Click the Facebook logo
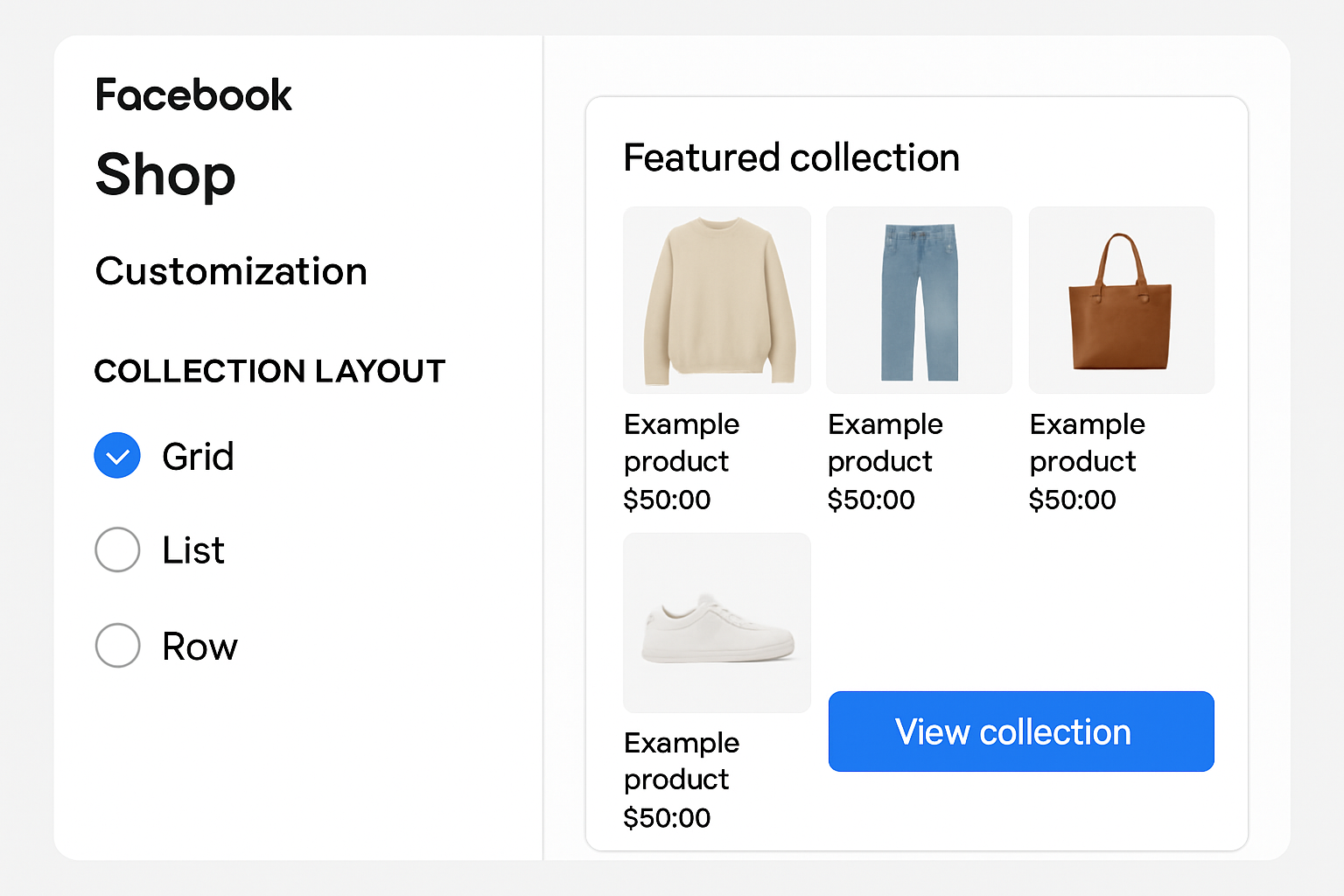 (x=192, y=94)
